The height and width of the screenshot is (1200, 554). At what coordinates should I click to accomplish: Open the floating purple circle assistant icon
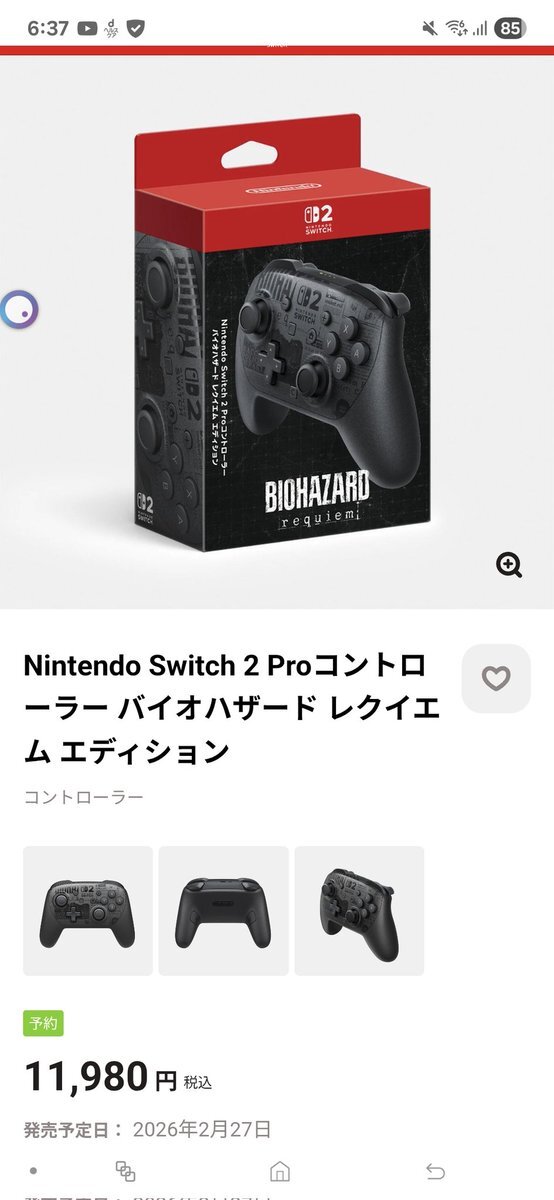coord(20,309)
